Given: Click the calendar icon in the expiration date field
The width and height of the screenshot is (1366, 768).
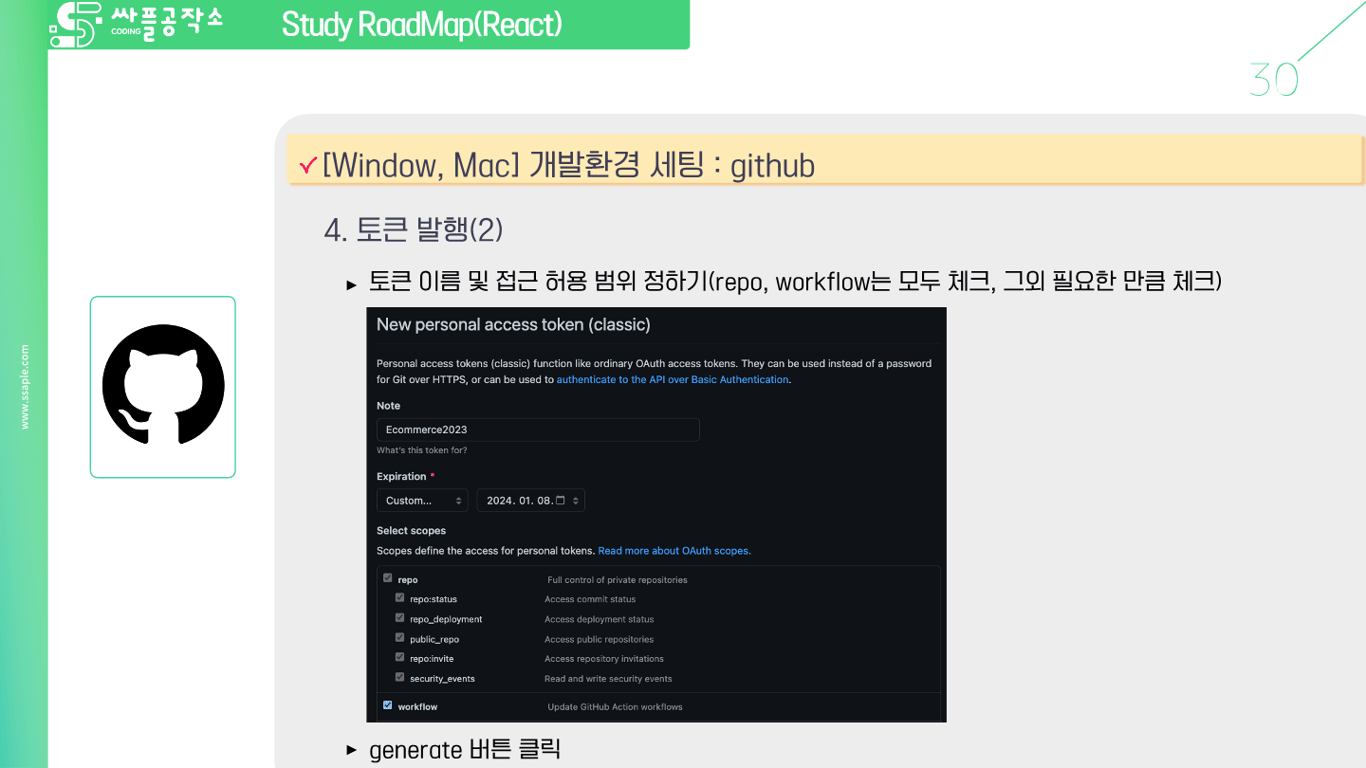Looking at the screenshot, I should point(558,500).
